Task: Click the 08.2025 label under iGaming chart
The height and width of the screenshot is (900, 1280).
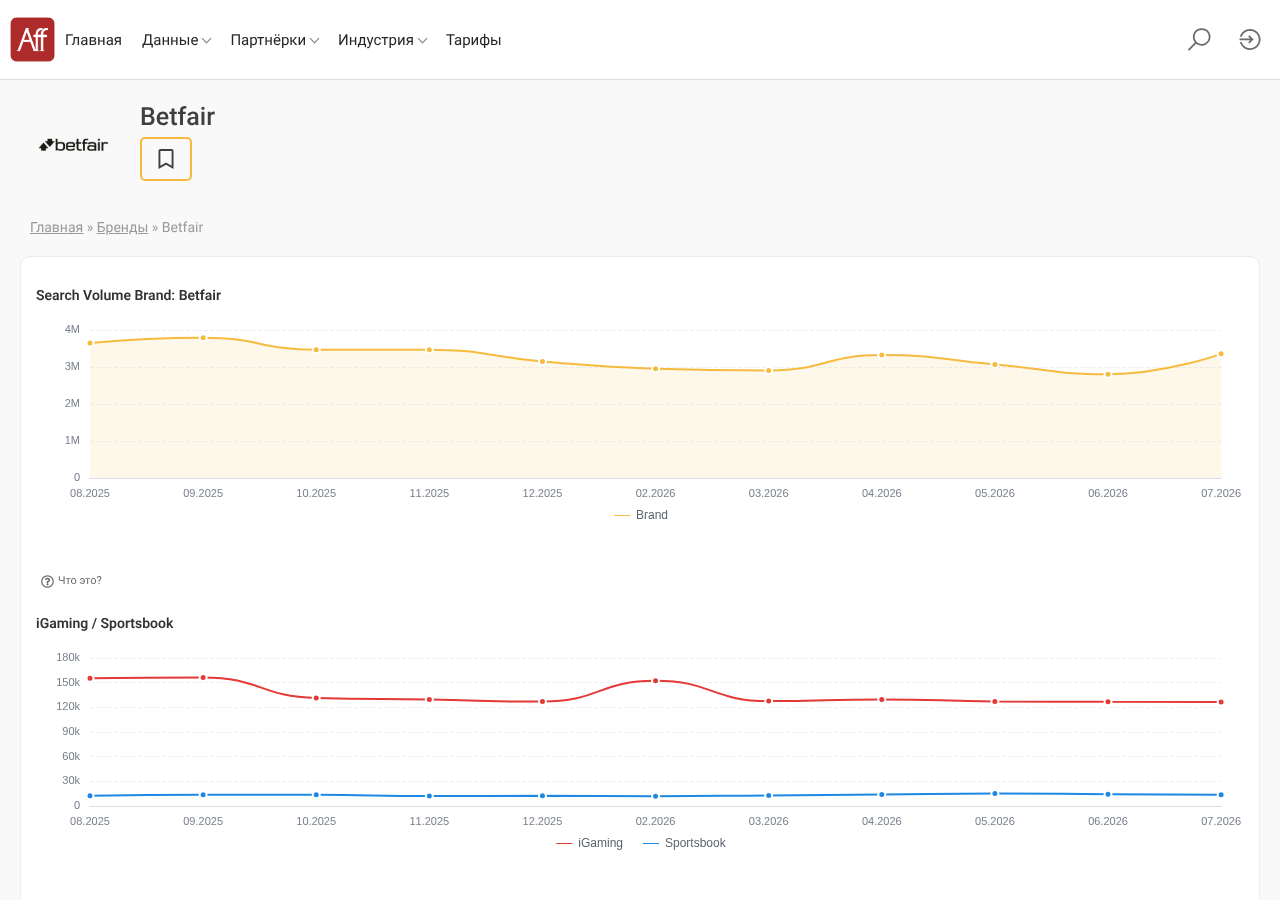Action: (x=90, y=821)
